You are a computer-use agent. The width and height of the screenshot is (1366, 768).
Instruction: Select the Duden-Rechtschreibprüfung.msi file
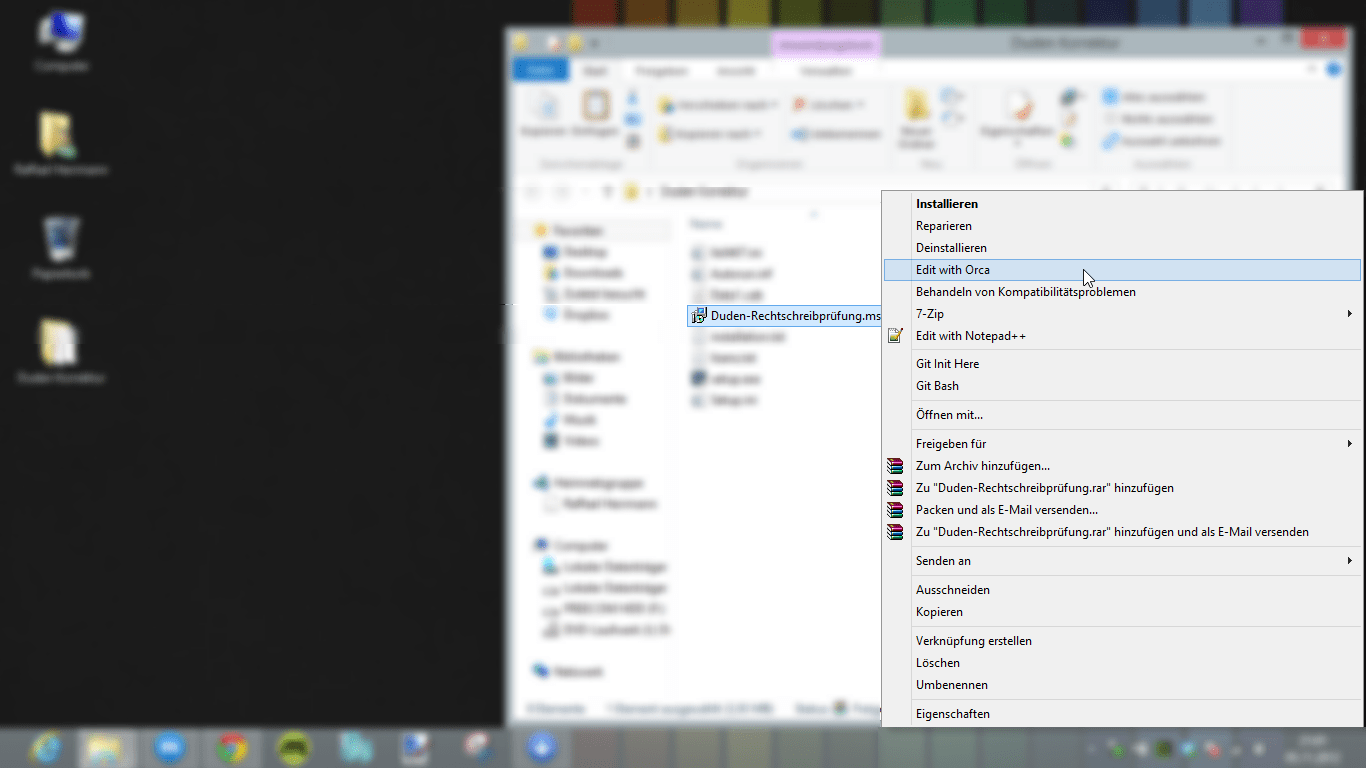[x=786, y=316]
